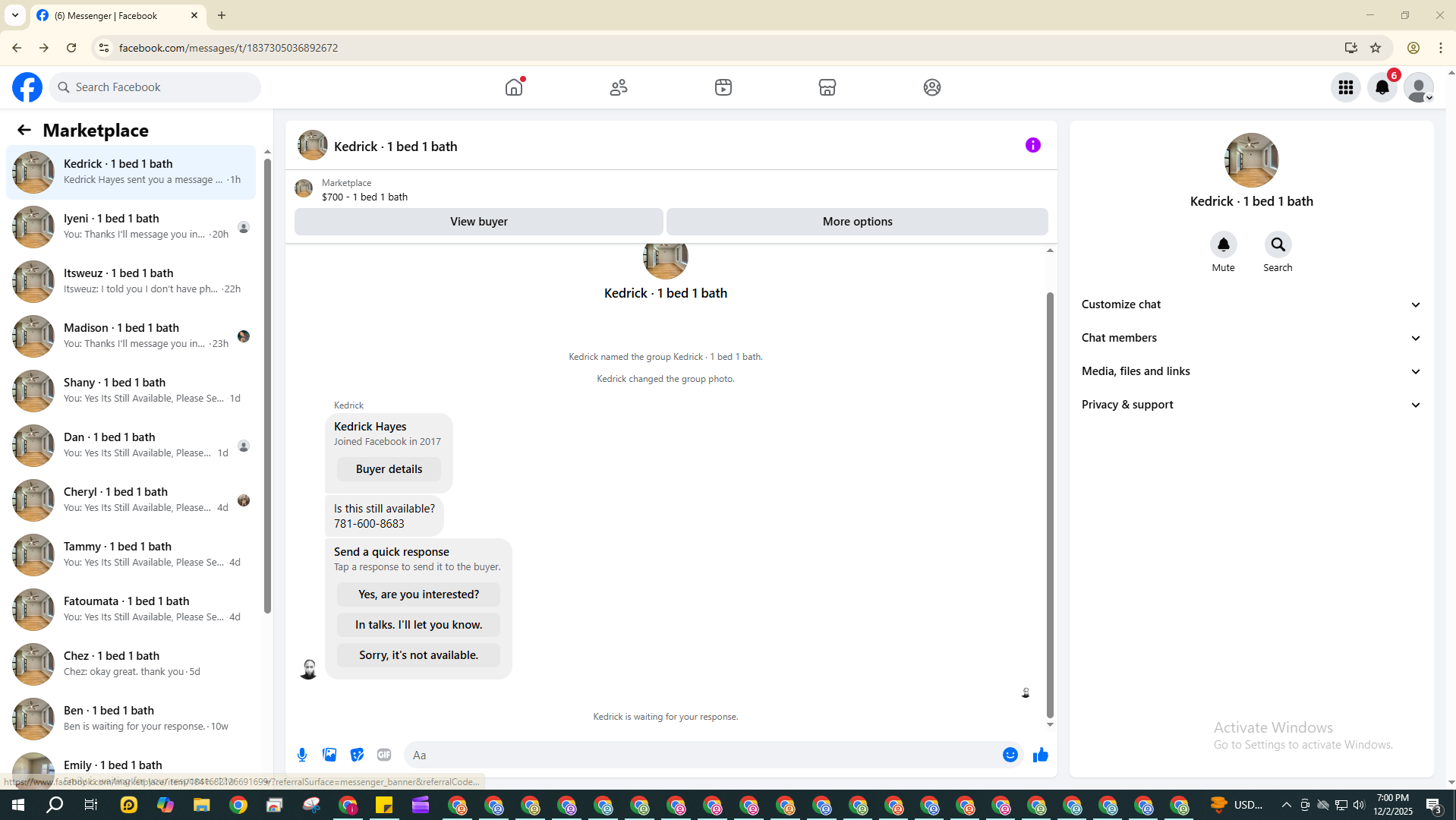Click Kedrick's profile photo in right panel
Screen dimensions: 1456x820
[x=1251, y=160]
